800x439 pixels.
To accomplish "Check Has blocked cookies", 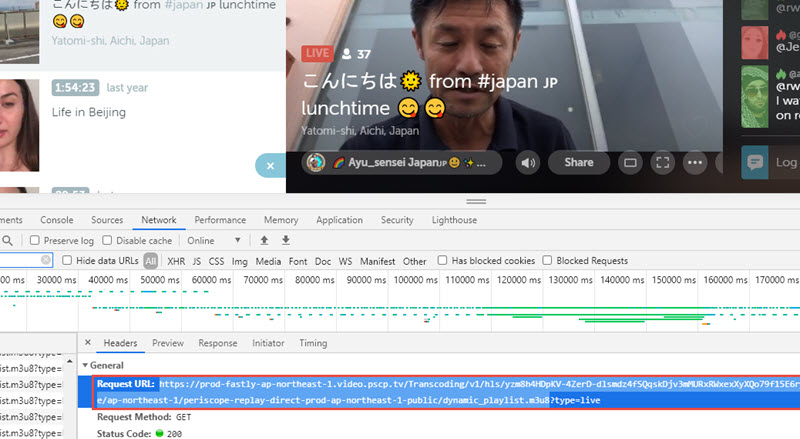I will click(x=442, y=260).
